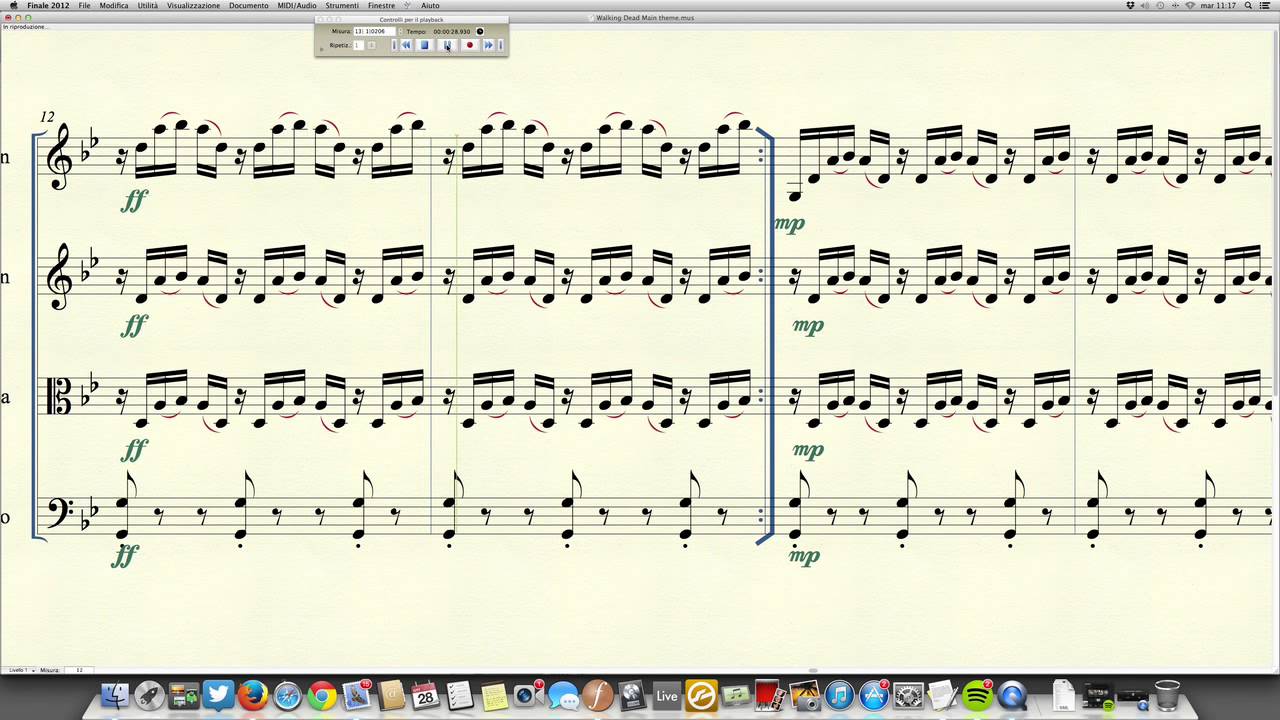Open Reminders checklist in the Dock

(460, 696)
